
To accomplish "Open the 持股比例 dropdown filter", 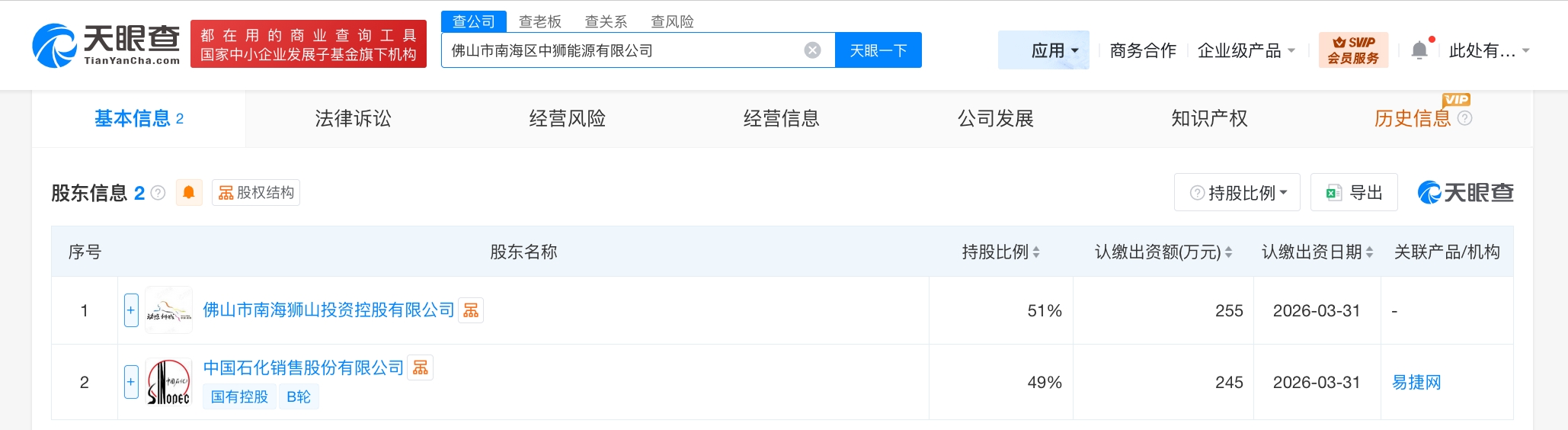I will click(1237, 193).
